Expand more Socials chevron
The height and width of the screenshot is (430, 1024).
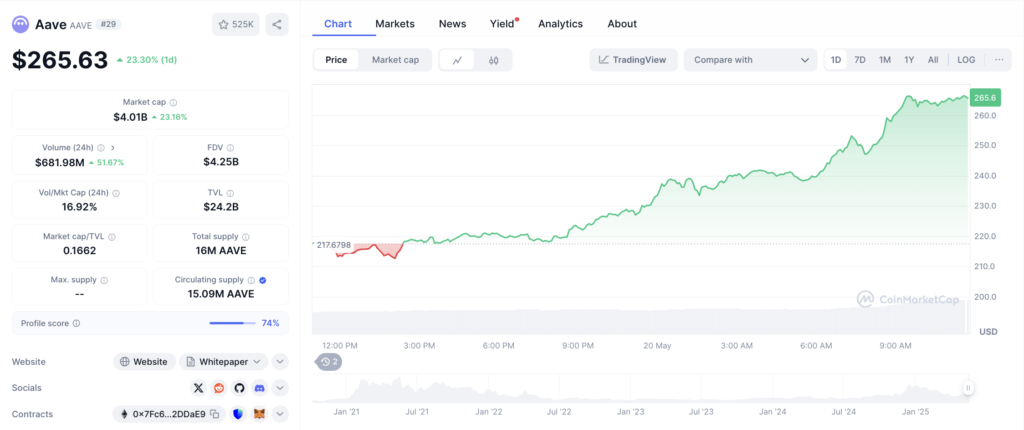(280, 388)
